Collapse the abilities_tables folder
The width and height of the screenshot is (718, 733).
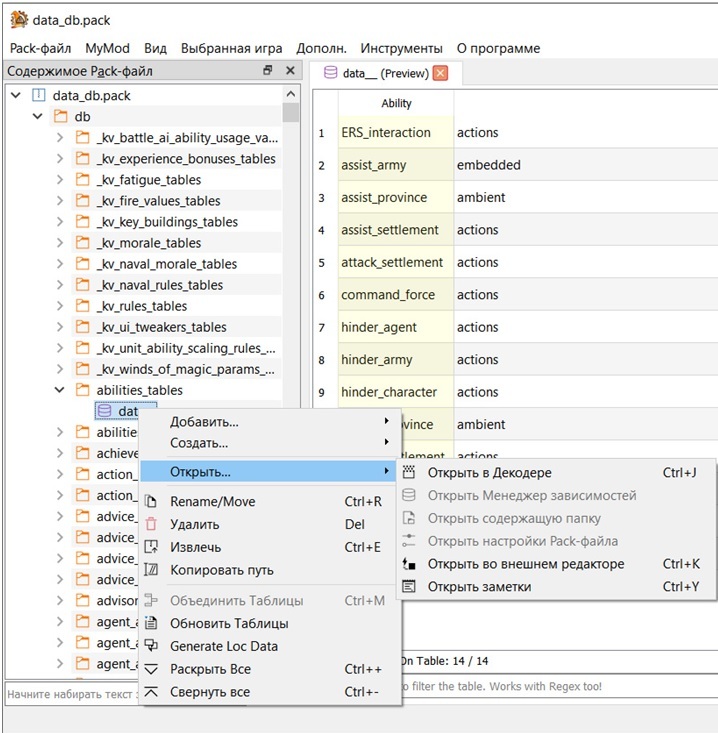[x=60, y=390]
